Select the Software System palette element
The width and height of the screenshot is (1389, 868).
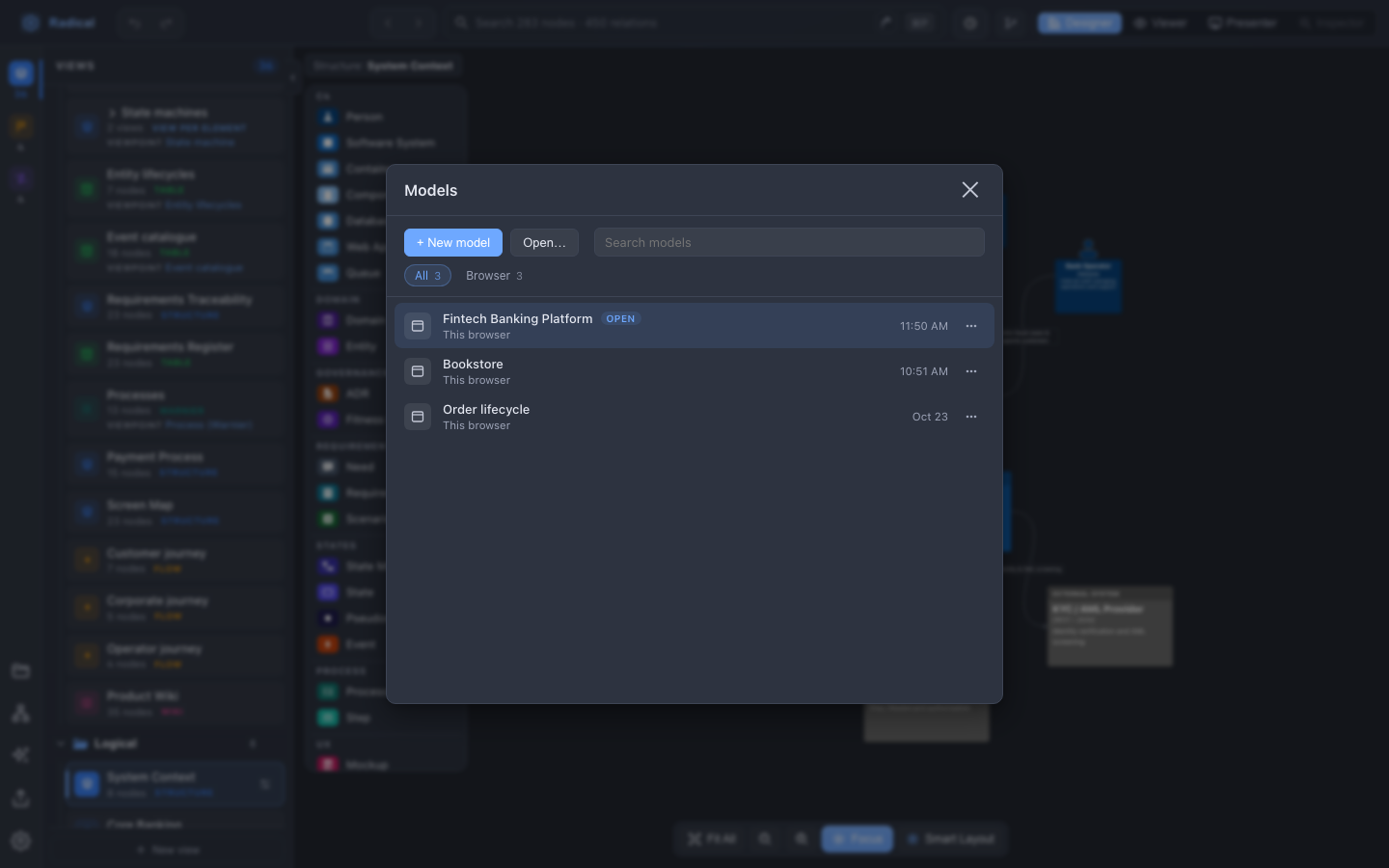[386, 143]
